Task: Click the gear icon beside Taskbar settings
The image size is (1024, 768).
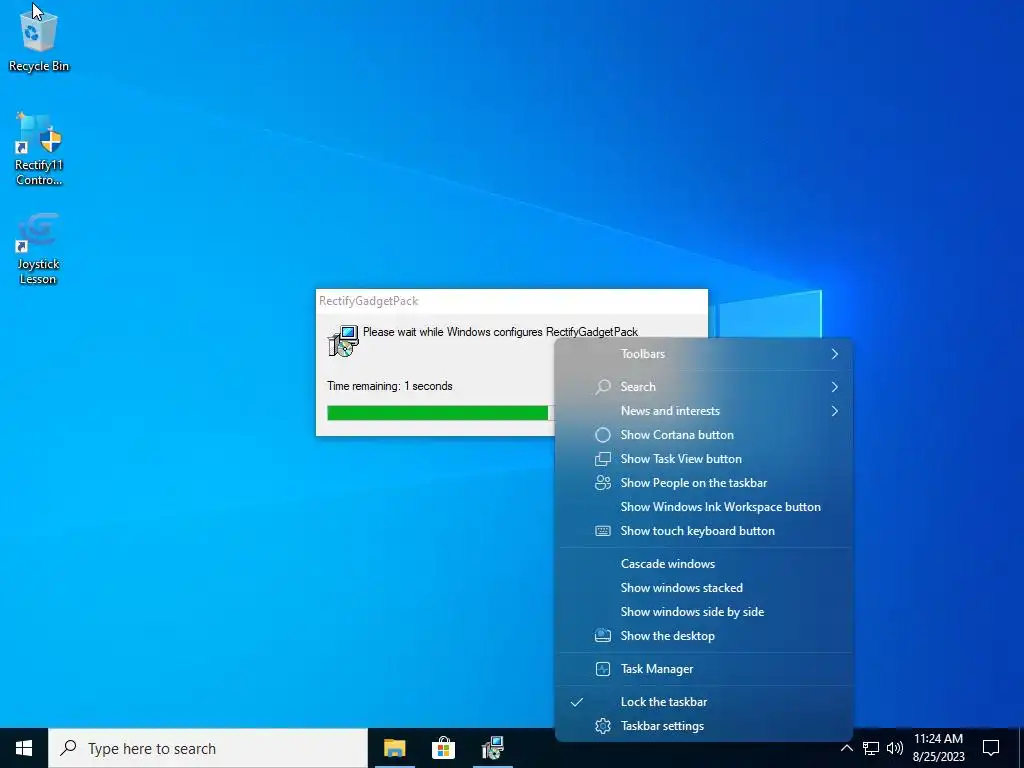Action: coord(603,726)
